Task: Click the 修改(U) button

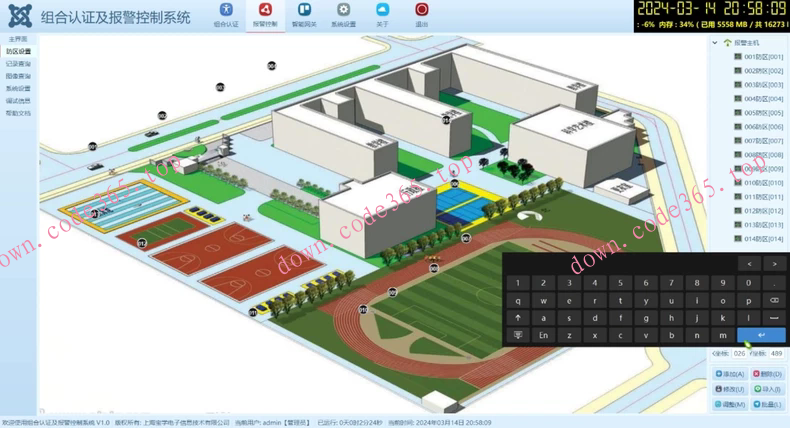Action: point(730,389)
